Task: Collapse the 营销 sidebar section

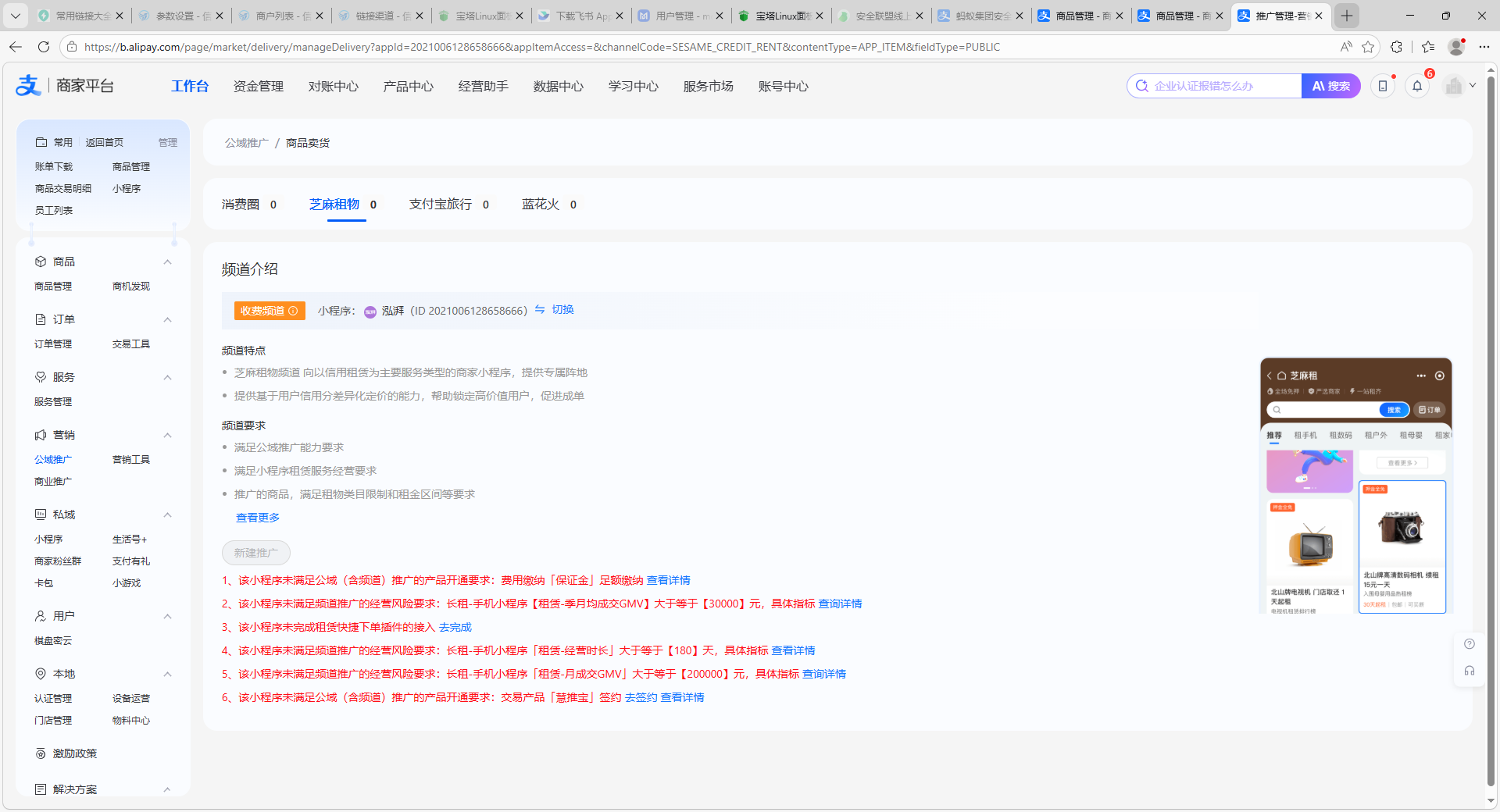Action: tap(167, 435)
